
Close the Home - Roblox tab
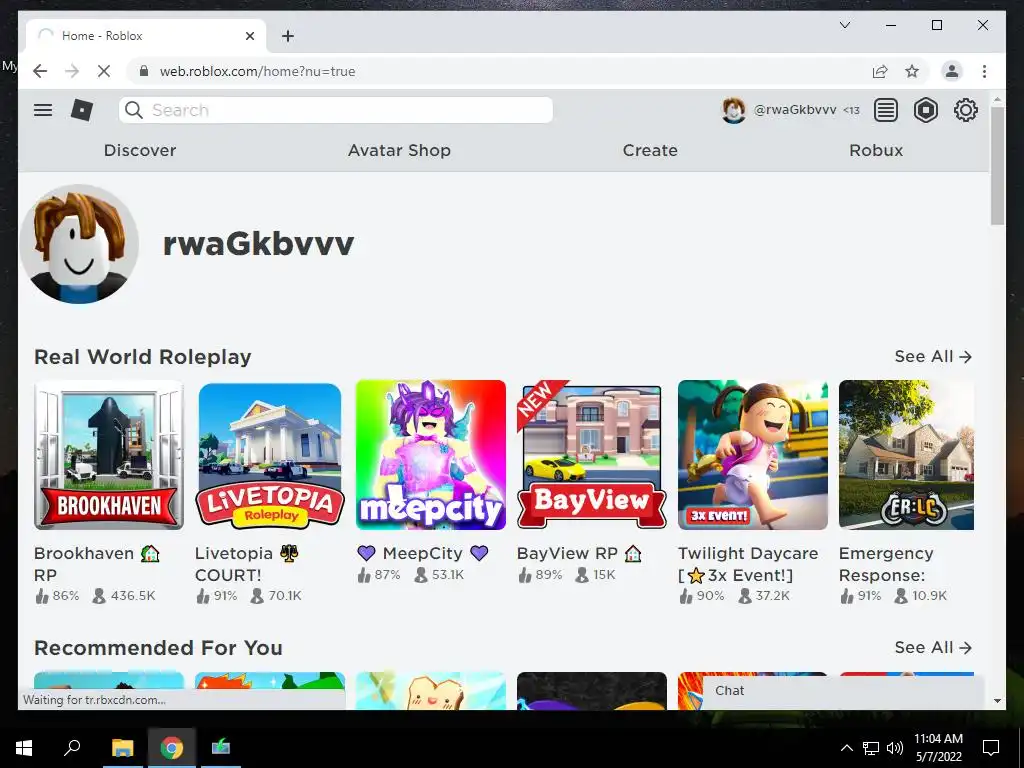249,36
